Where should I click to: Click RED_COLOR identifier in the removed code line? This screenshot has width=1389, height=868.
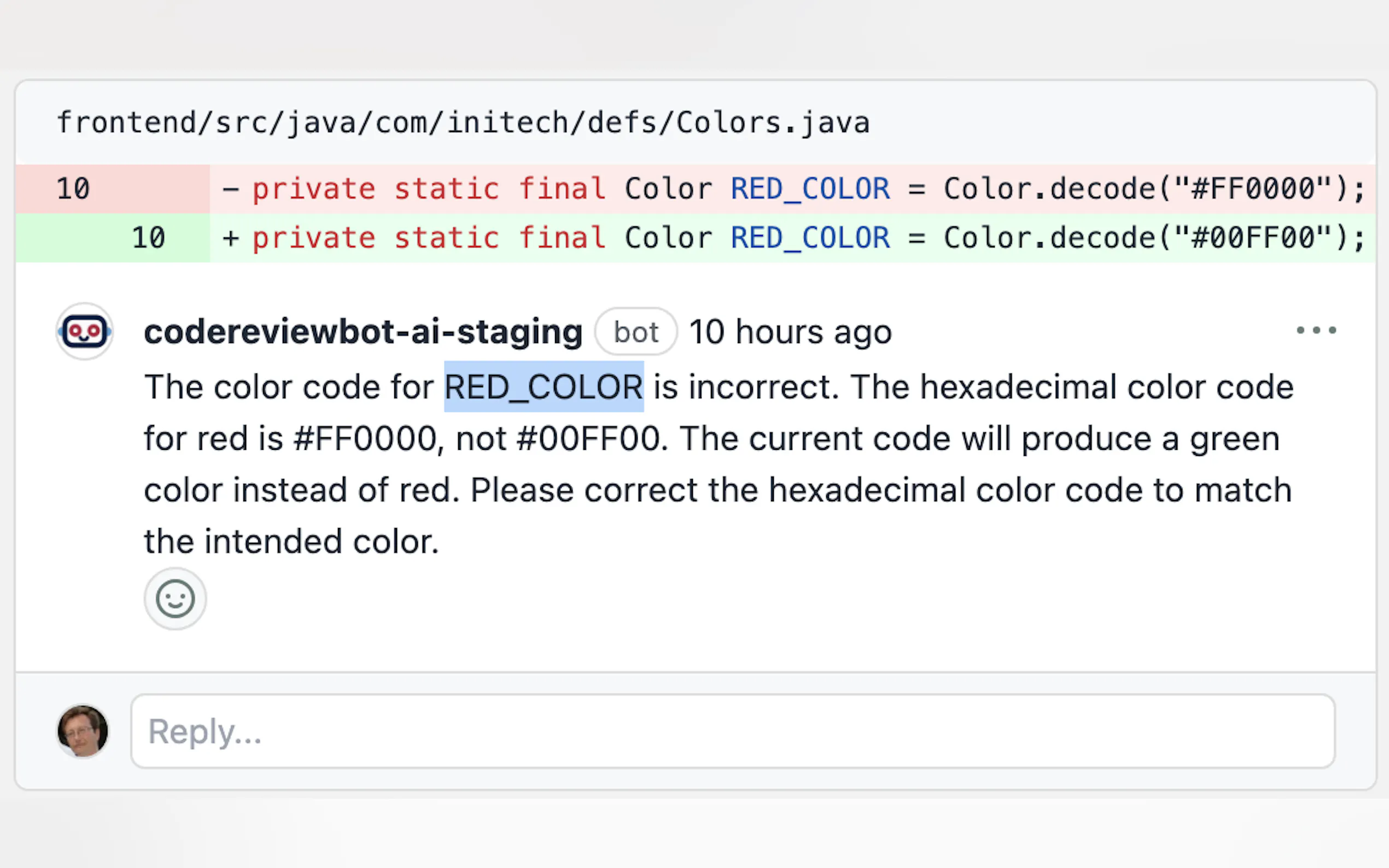(810, 189)
